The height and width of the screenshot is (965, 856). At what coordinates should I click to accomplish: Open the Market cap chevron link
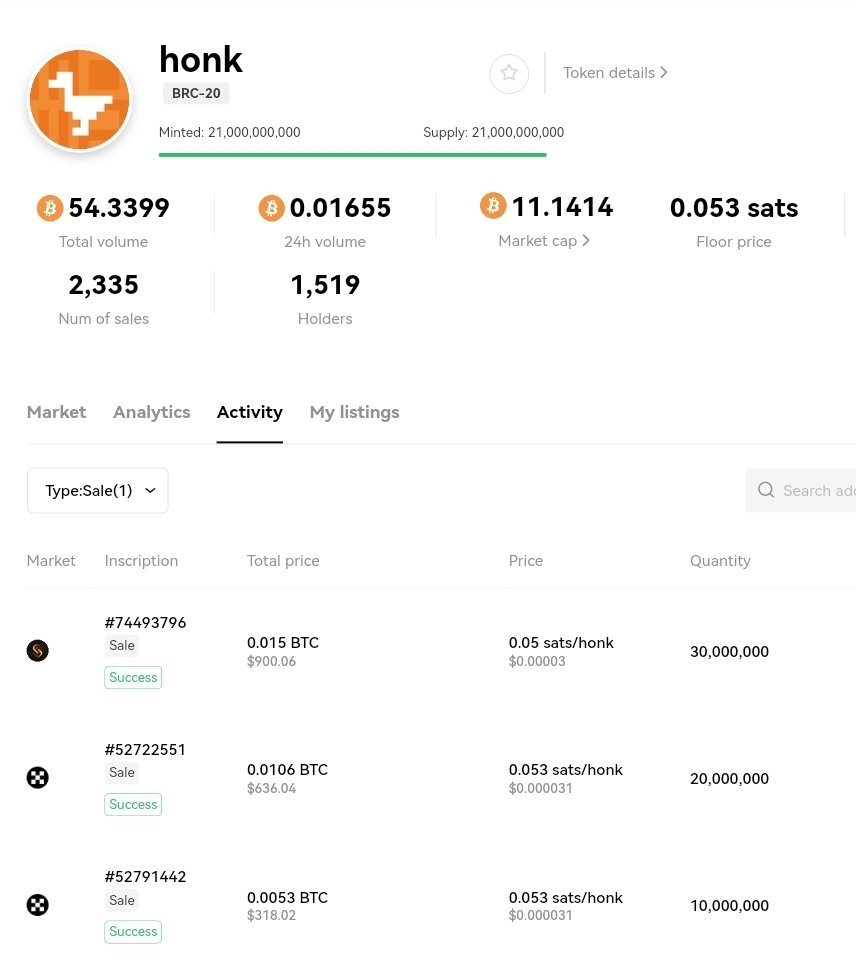[544, 241]
